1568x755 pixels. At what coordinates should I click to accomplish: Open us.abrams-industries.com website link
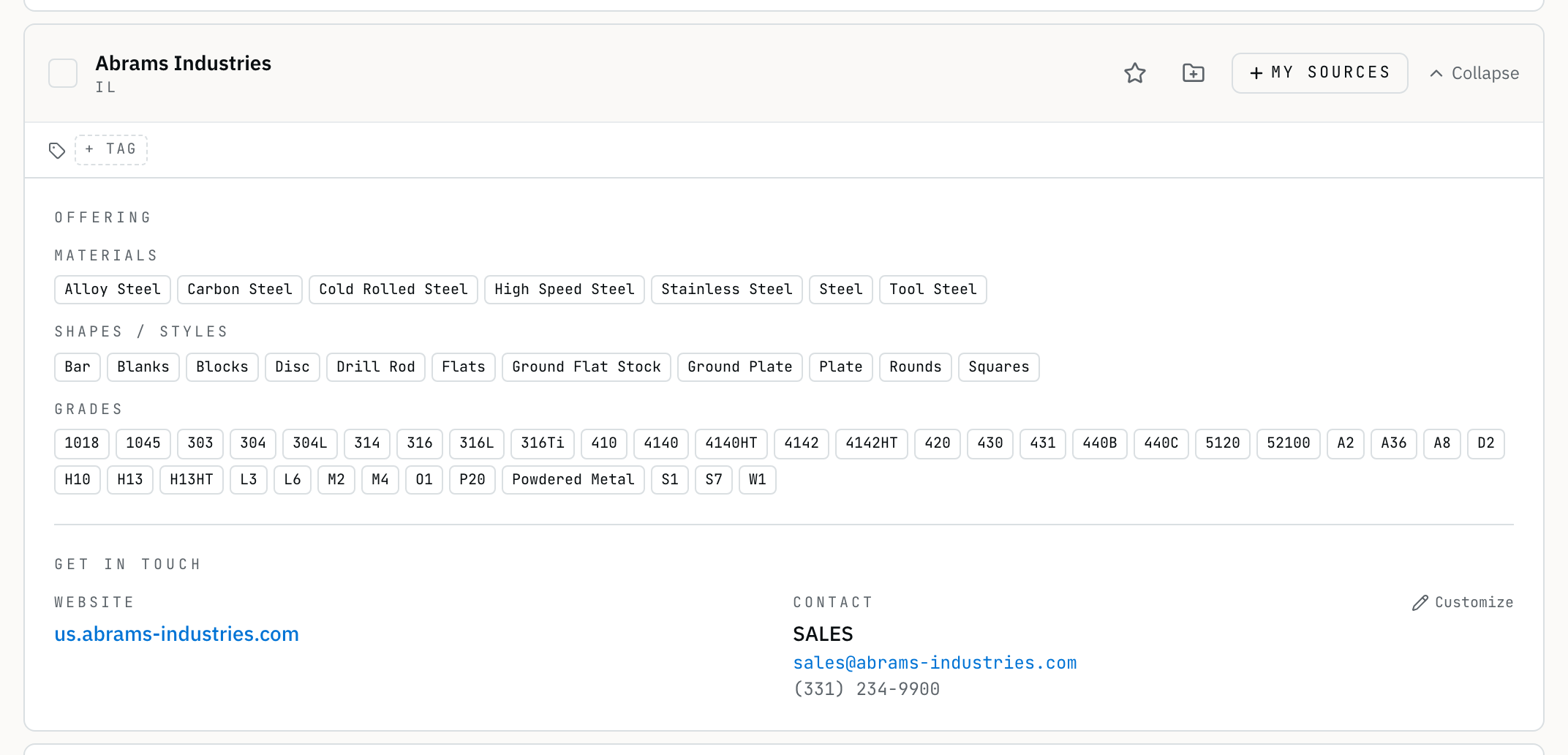pyautogui.click(x=176, y=634)
